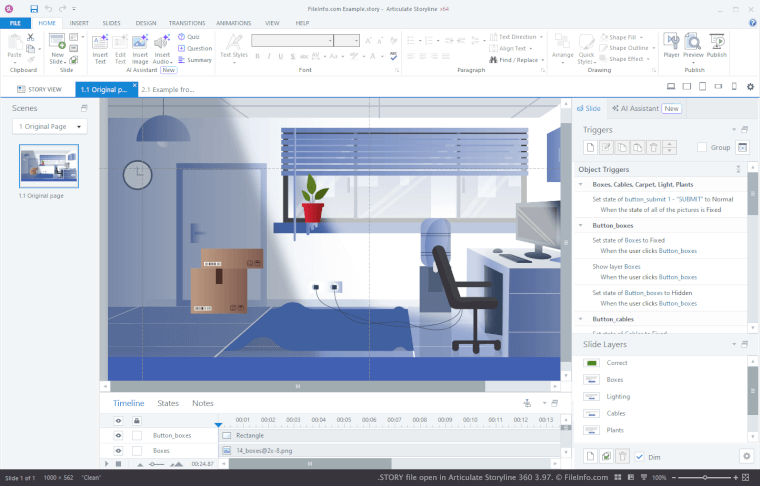The image size is (760, 486).
Task: Click the Save icon in title bar
Action: pos(34,8)
